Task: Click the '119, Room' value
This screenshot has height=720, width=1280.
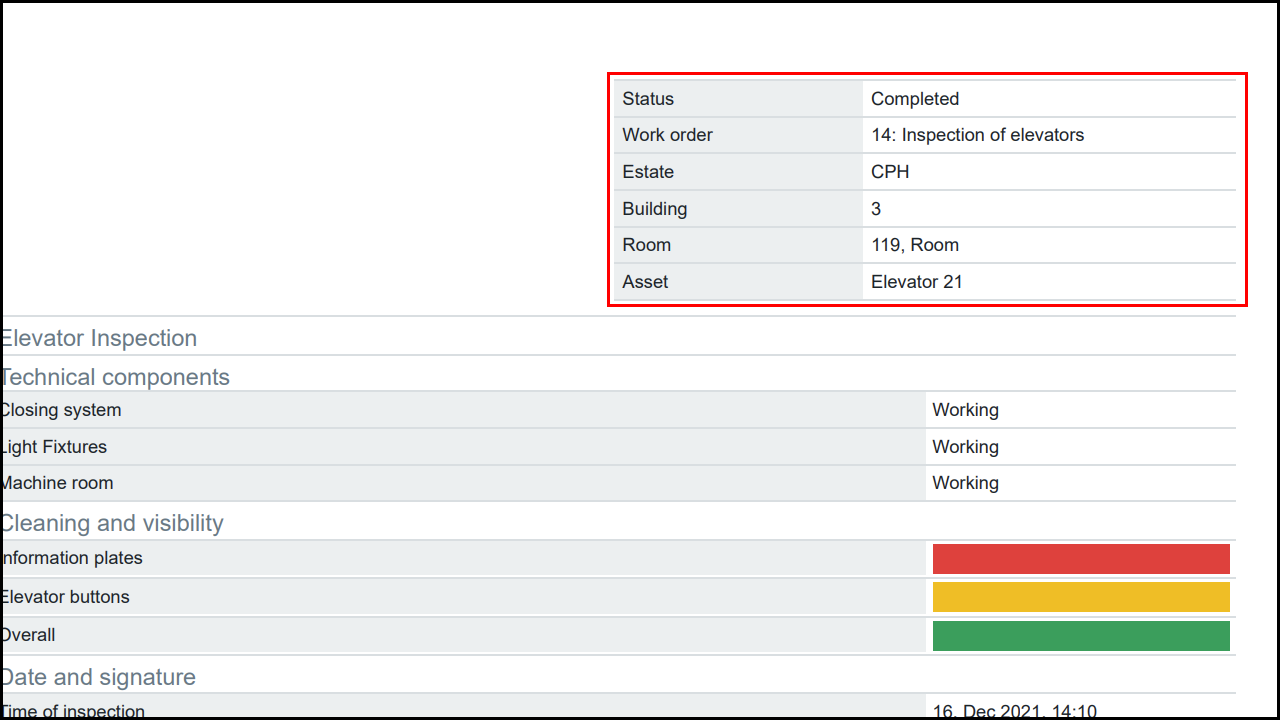Action: pos(914,245)
